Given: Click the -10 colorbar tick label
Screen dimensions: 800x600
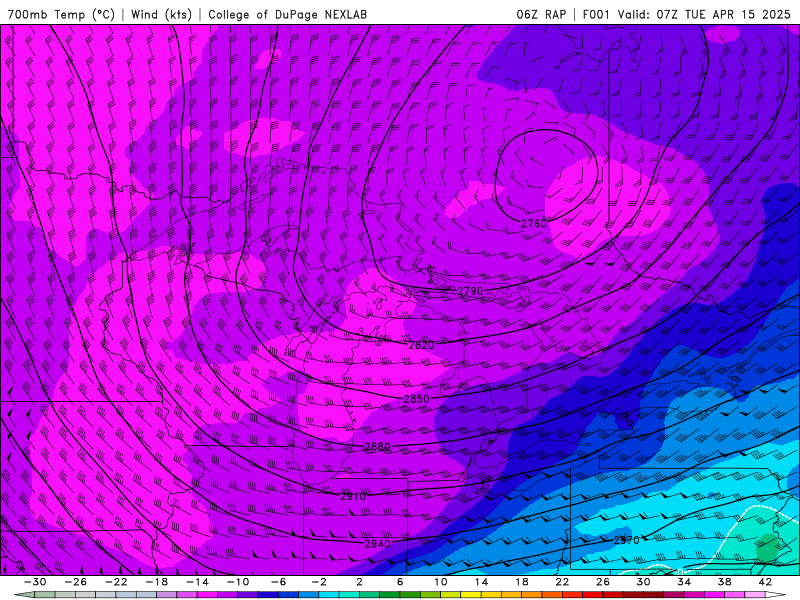Looking at the screenshot, I should coord(238,582).
